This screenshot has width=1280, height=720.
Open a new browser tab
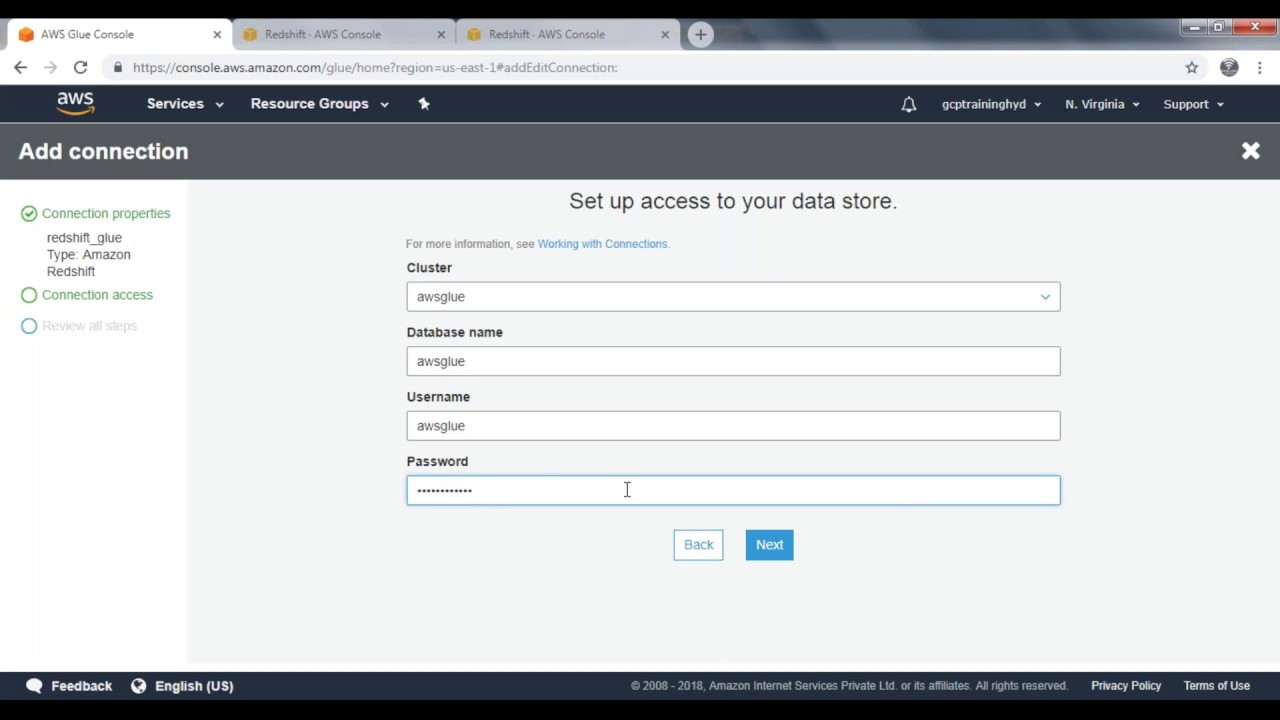pyautogui.click(x=700, y=34)
